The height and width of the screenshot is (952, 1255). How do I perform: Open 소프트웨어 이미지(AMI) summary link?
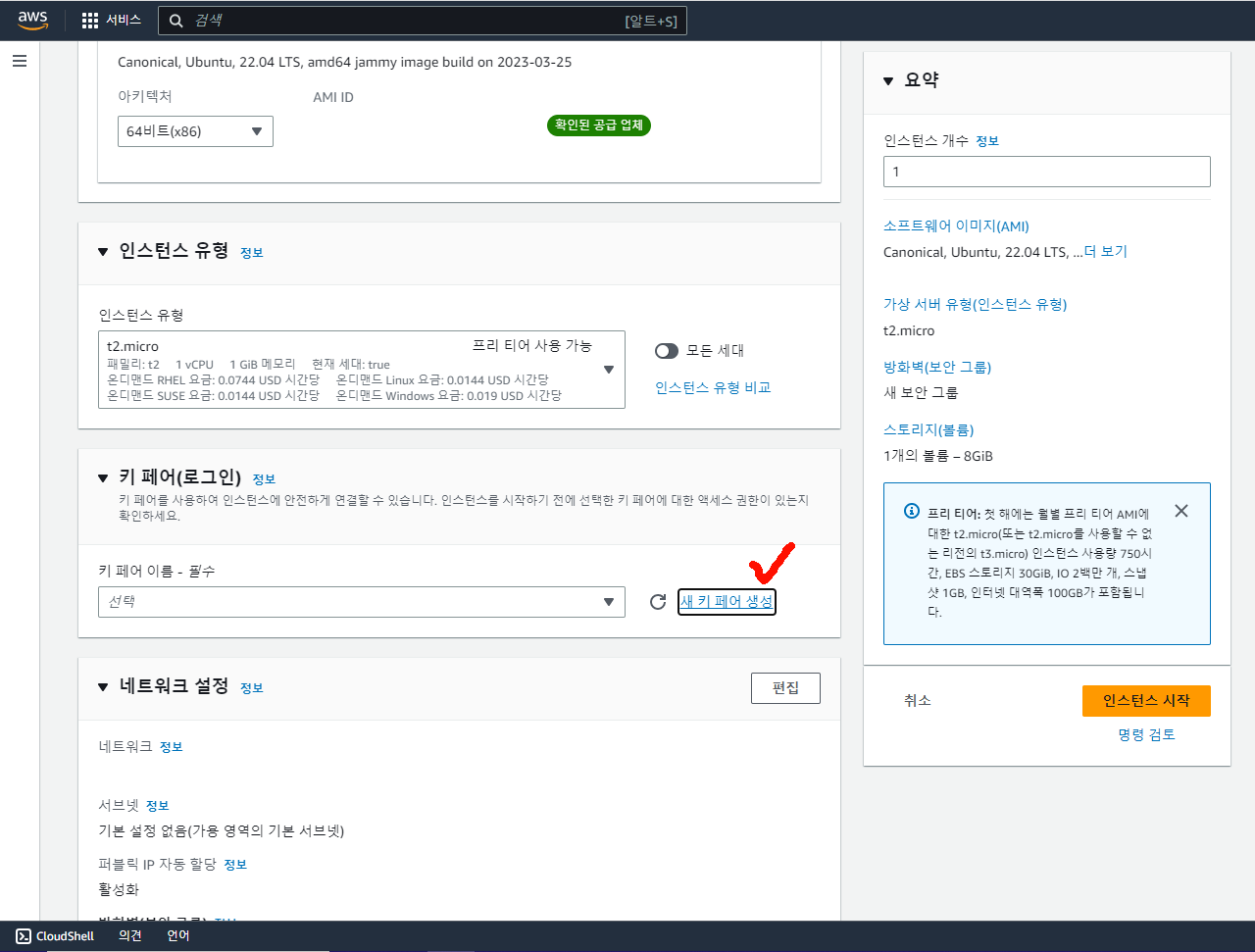tap(956, 226)
